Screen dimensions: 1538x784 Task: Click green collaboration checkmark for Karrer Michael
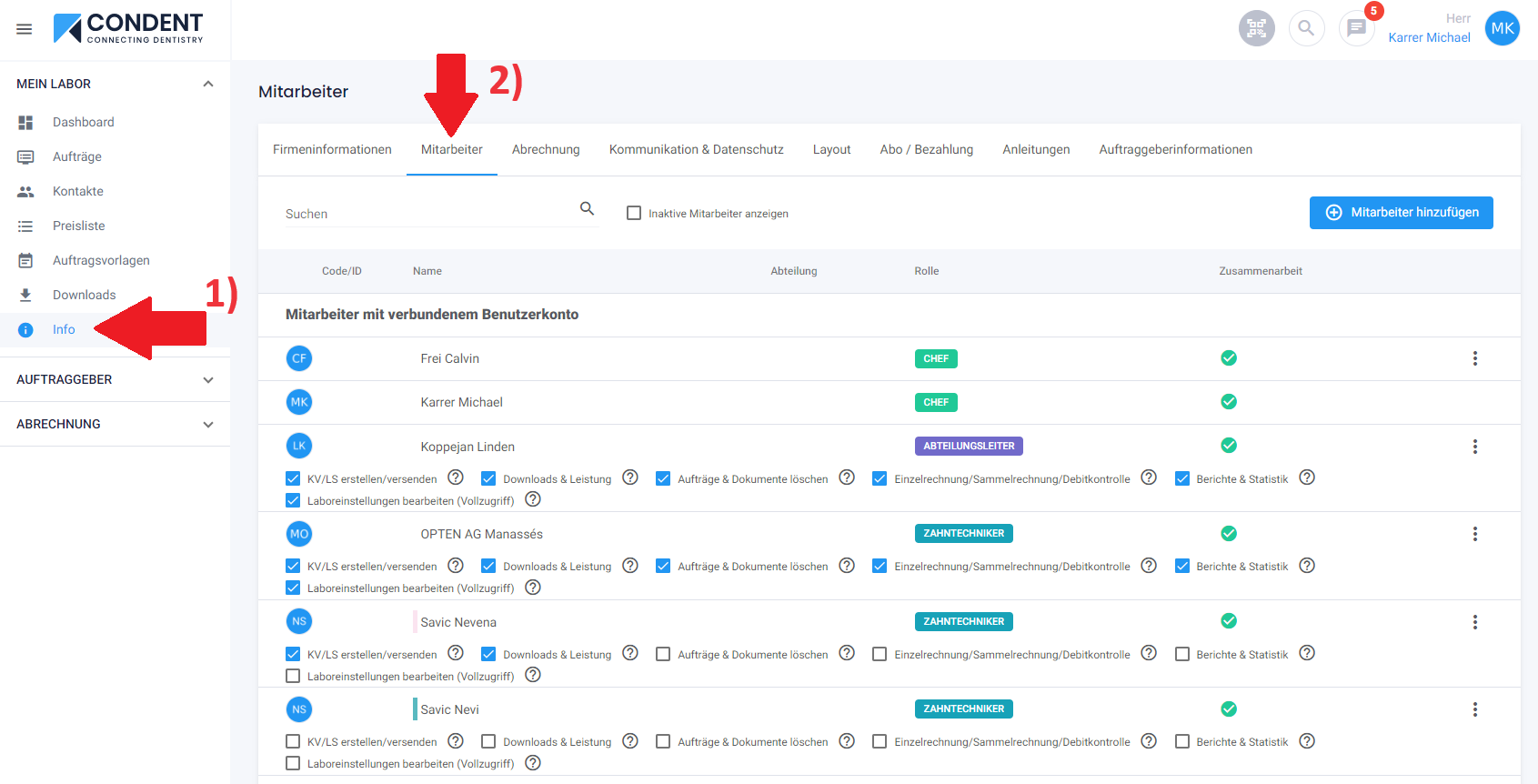pos(1229,401)
